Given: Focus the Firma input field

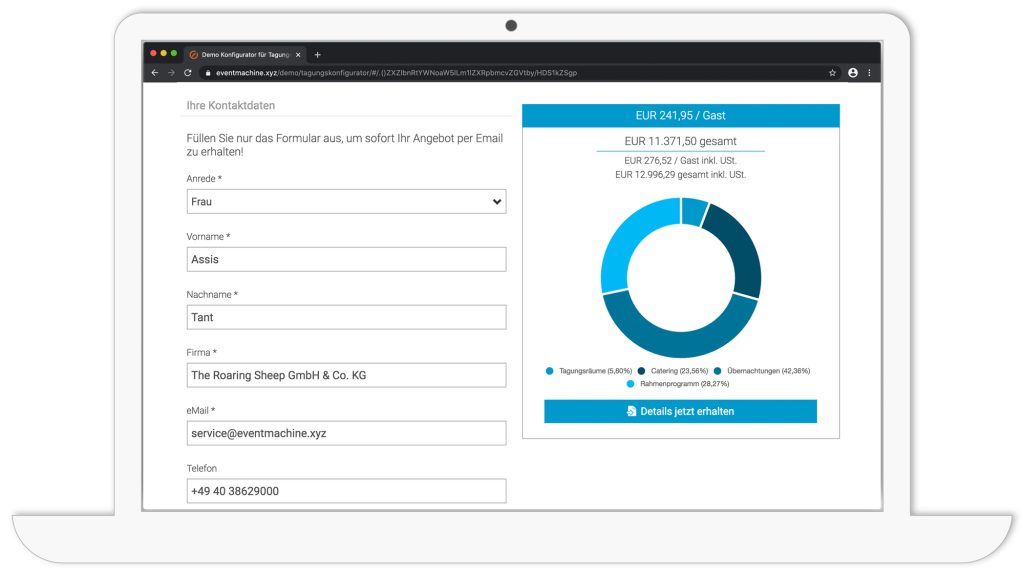Looking at the screenshot, I should pos(346,375).
